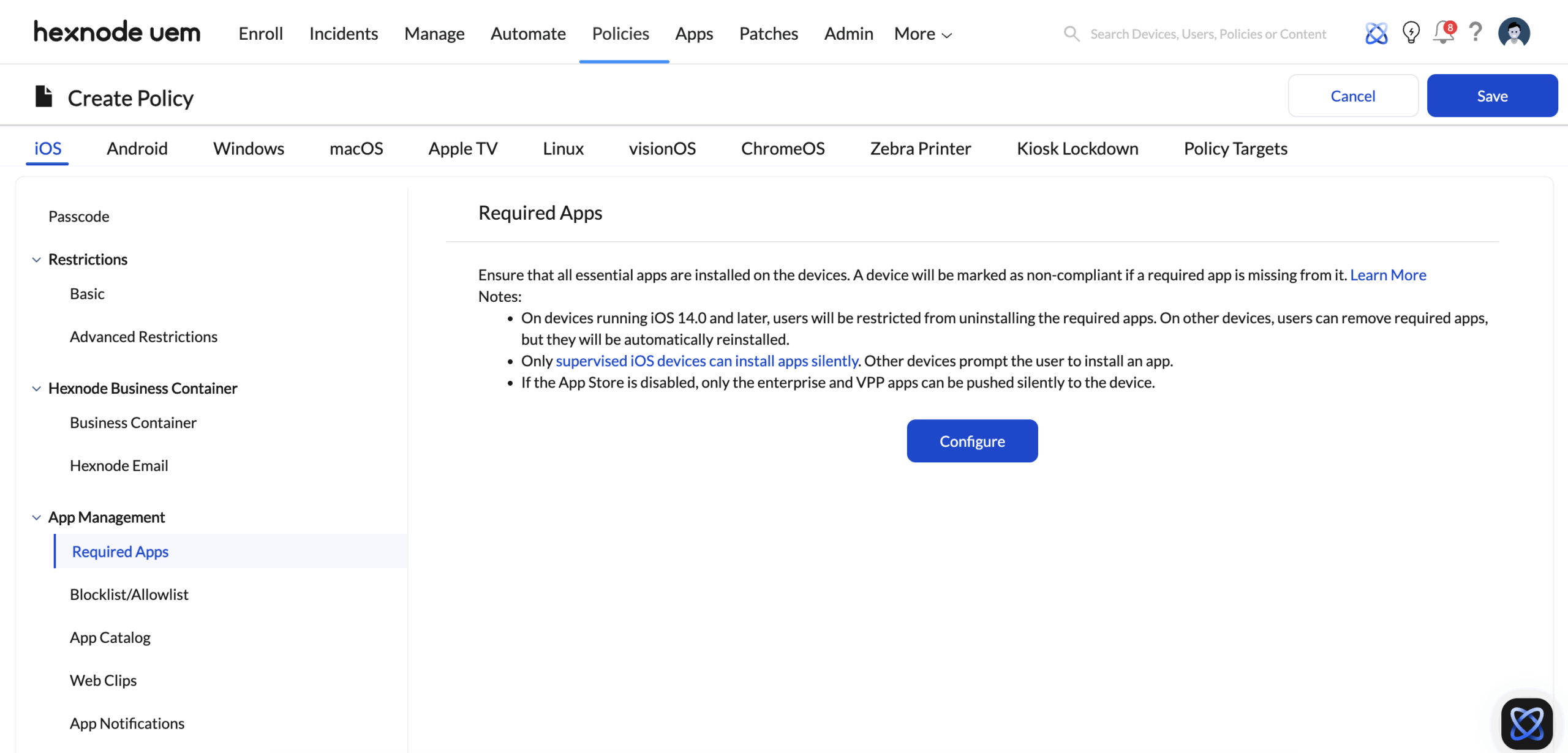Open Web Clips settings
This screenshot has height=753, width=1568.
pyautogui.click(x=103, y=680)
